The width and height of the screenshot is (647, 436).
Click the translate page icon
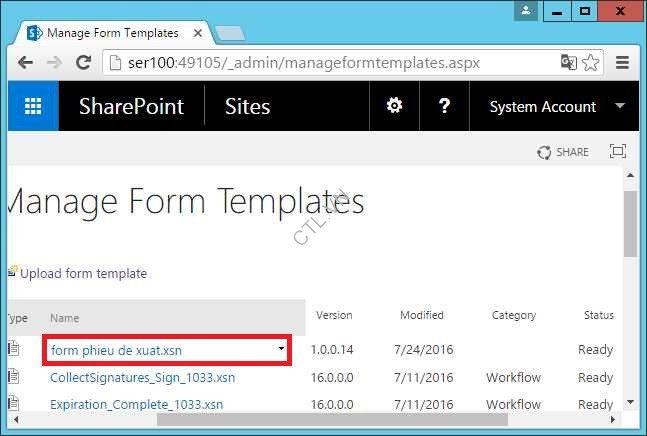(569, 63)
